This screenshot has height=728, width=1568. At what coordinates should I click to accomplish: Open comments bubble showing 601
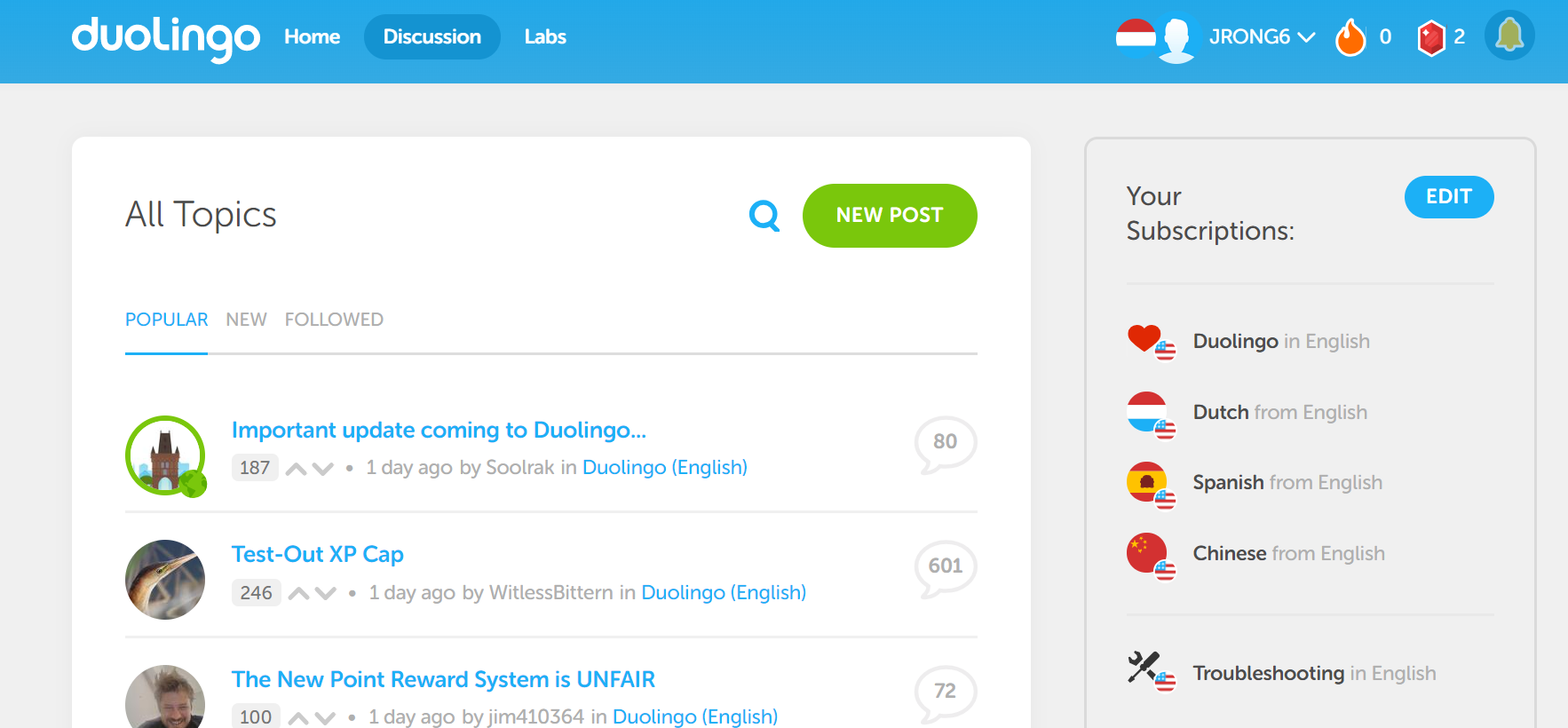tap(945, 567)
